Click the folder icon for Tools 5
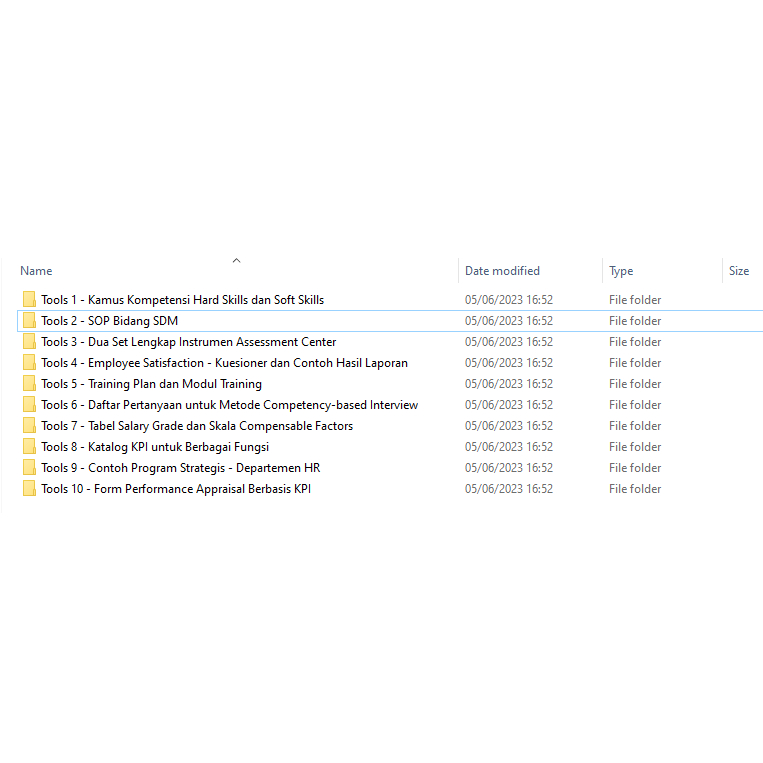This screenshot has width=763, height=763. tap(29, 383)
